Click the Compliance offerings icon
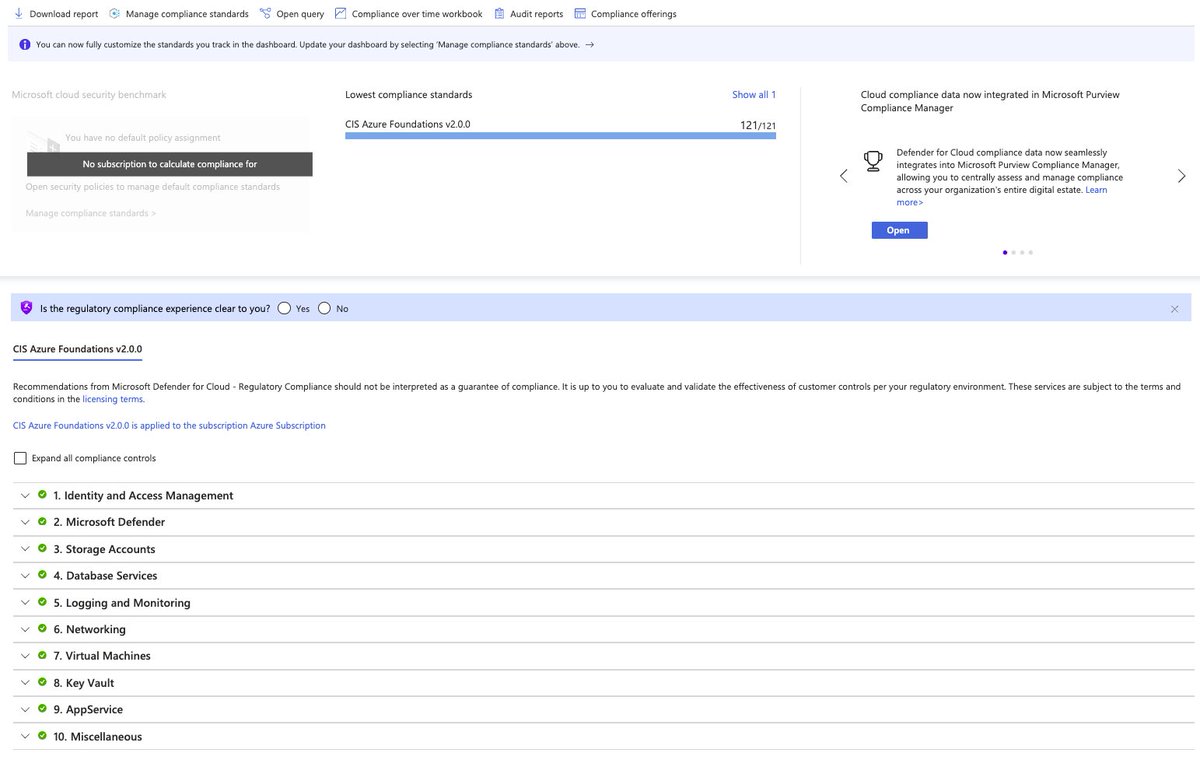 [580, 14]
